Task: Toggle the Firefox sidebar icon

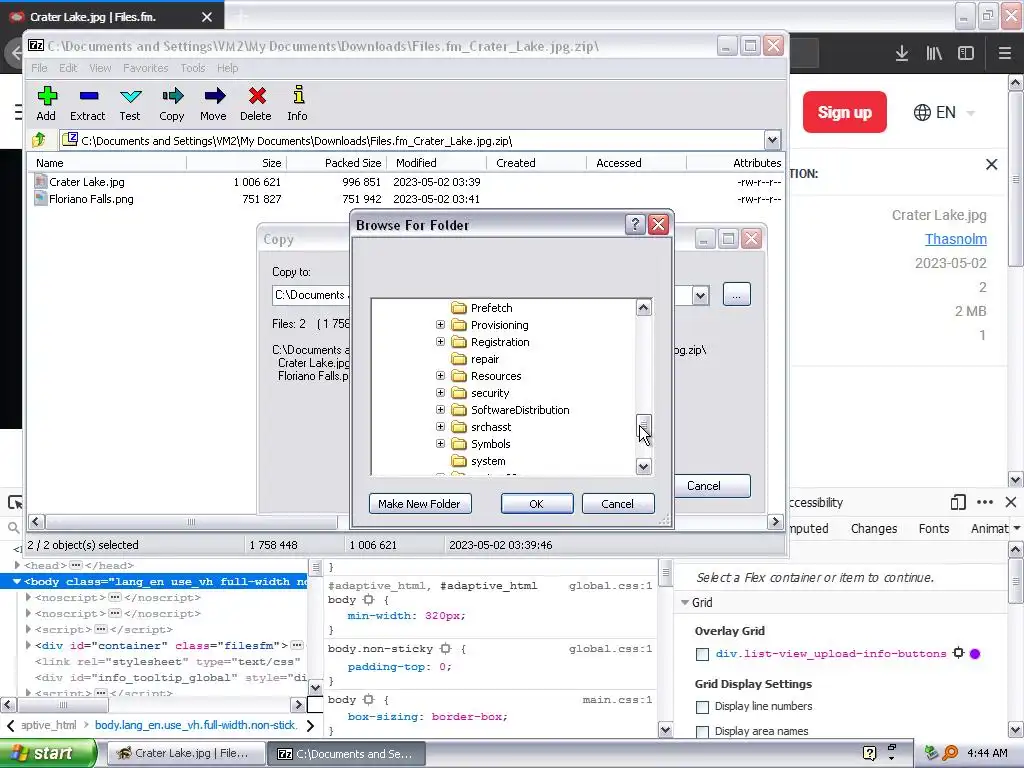Action: point(966,54)
